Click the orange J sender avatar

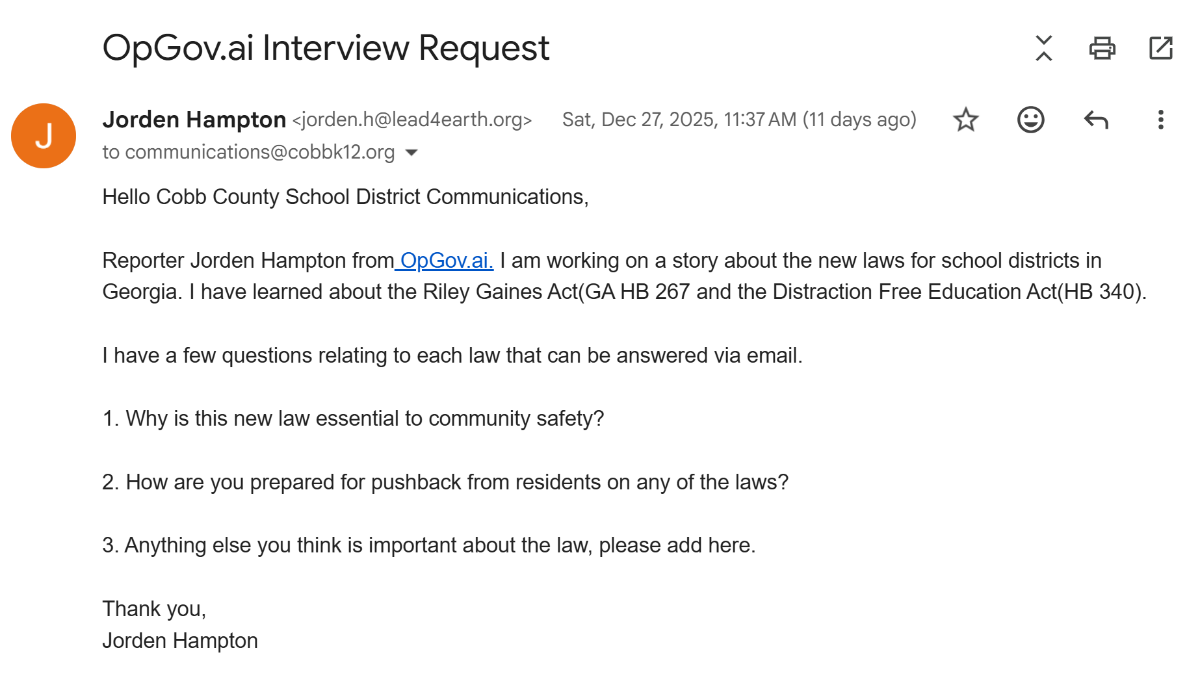tap(43, 136)
